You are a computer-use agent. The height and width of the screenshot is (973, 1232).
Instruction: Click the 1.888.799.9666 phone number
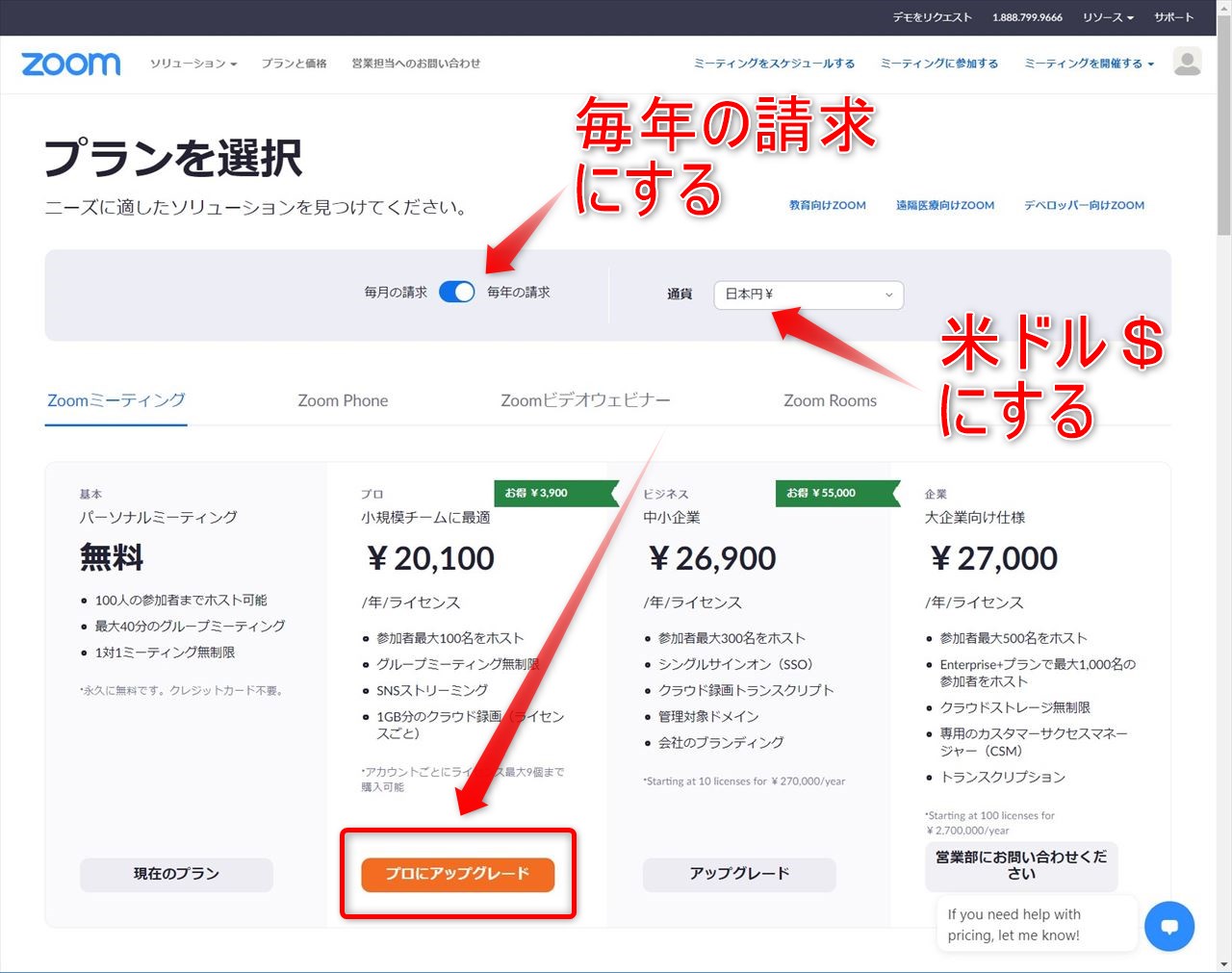pos(1027,17)
